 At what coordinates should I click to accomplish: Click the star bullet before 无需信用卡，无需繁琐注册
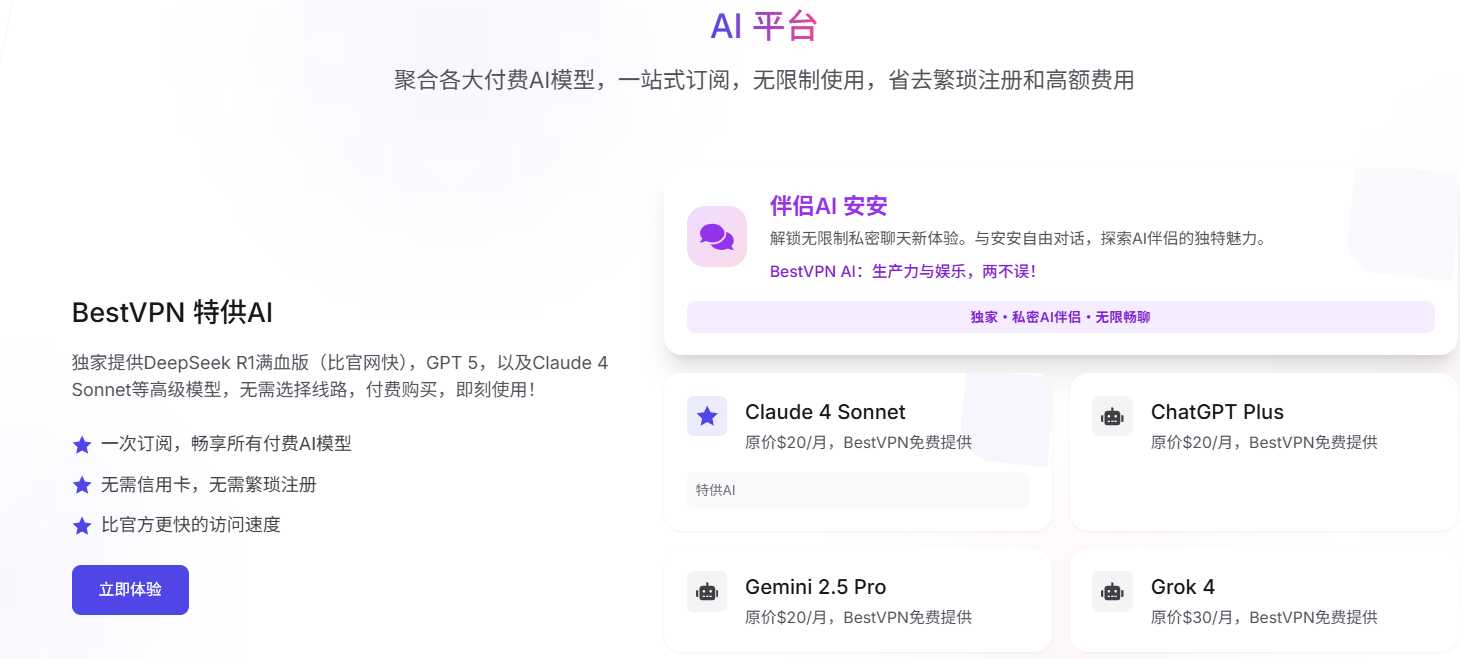tap(81, 485)
